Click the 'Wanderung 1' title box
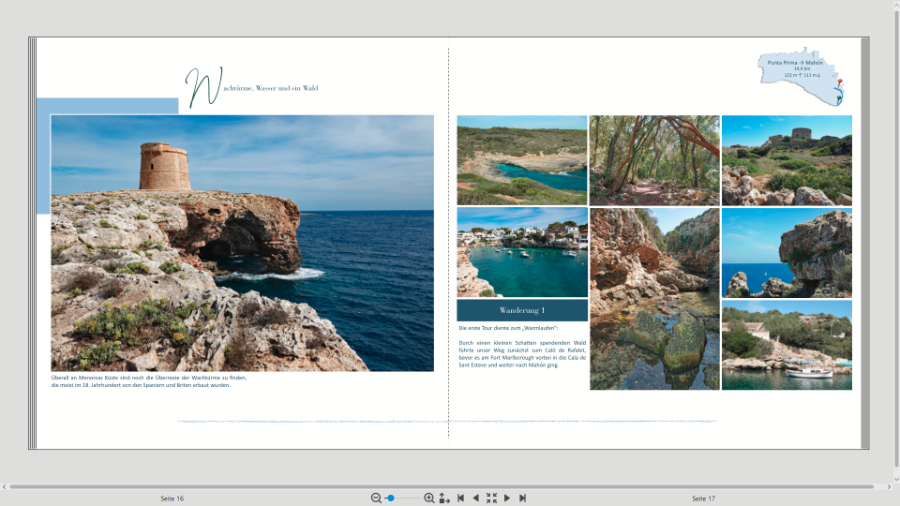 [522, 311]
